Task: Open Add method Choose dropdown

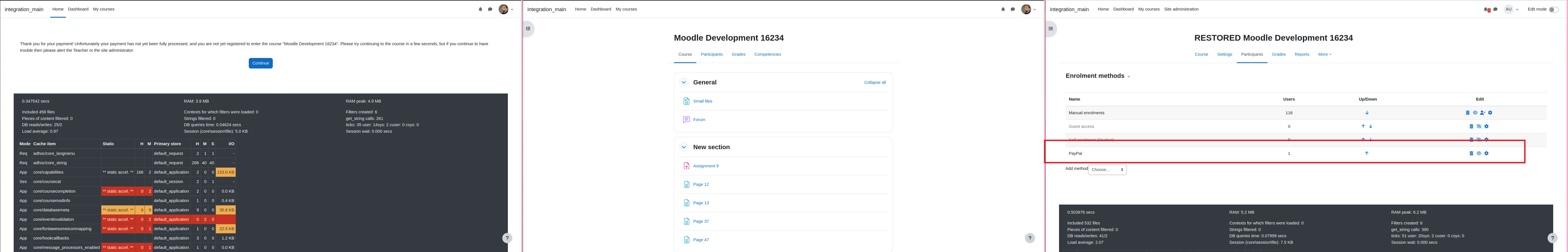Action: 1107,169
